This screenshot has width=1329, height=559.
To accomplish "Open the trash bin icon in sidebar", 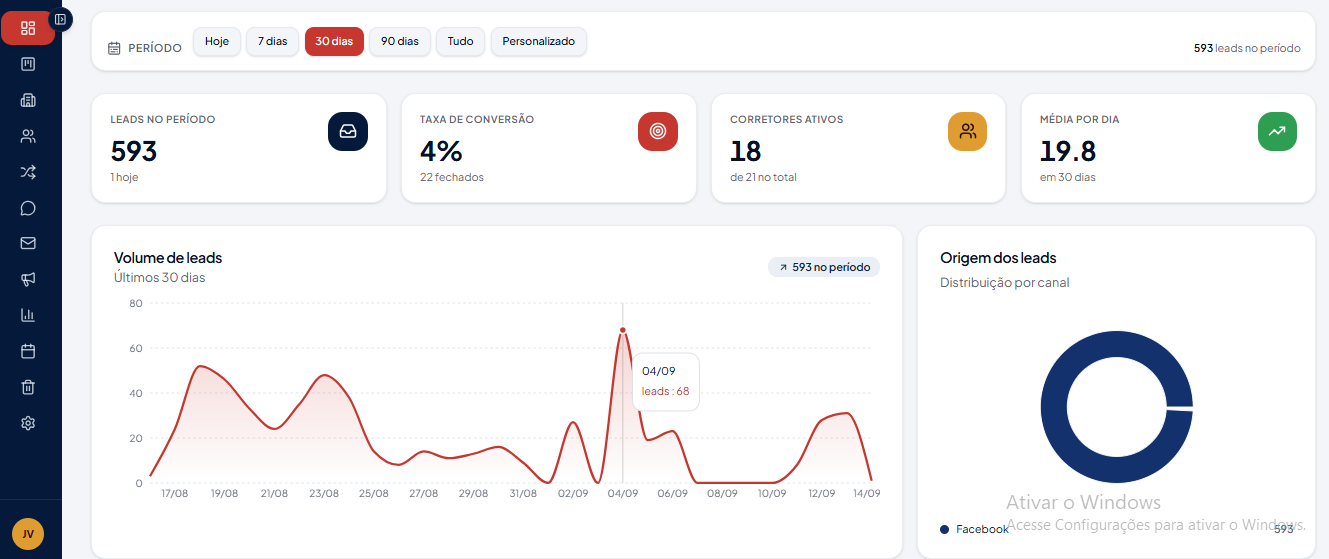I will (28, 387).
